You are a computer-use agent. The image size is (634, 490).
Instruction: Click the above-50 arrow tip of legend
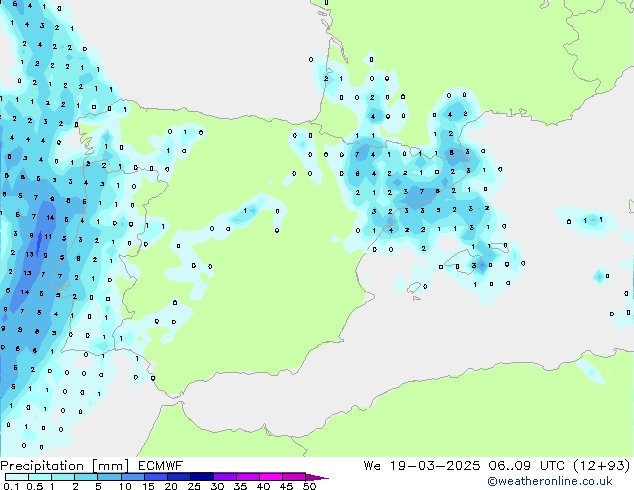click(317, 477)
